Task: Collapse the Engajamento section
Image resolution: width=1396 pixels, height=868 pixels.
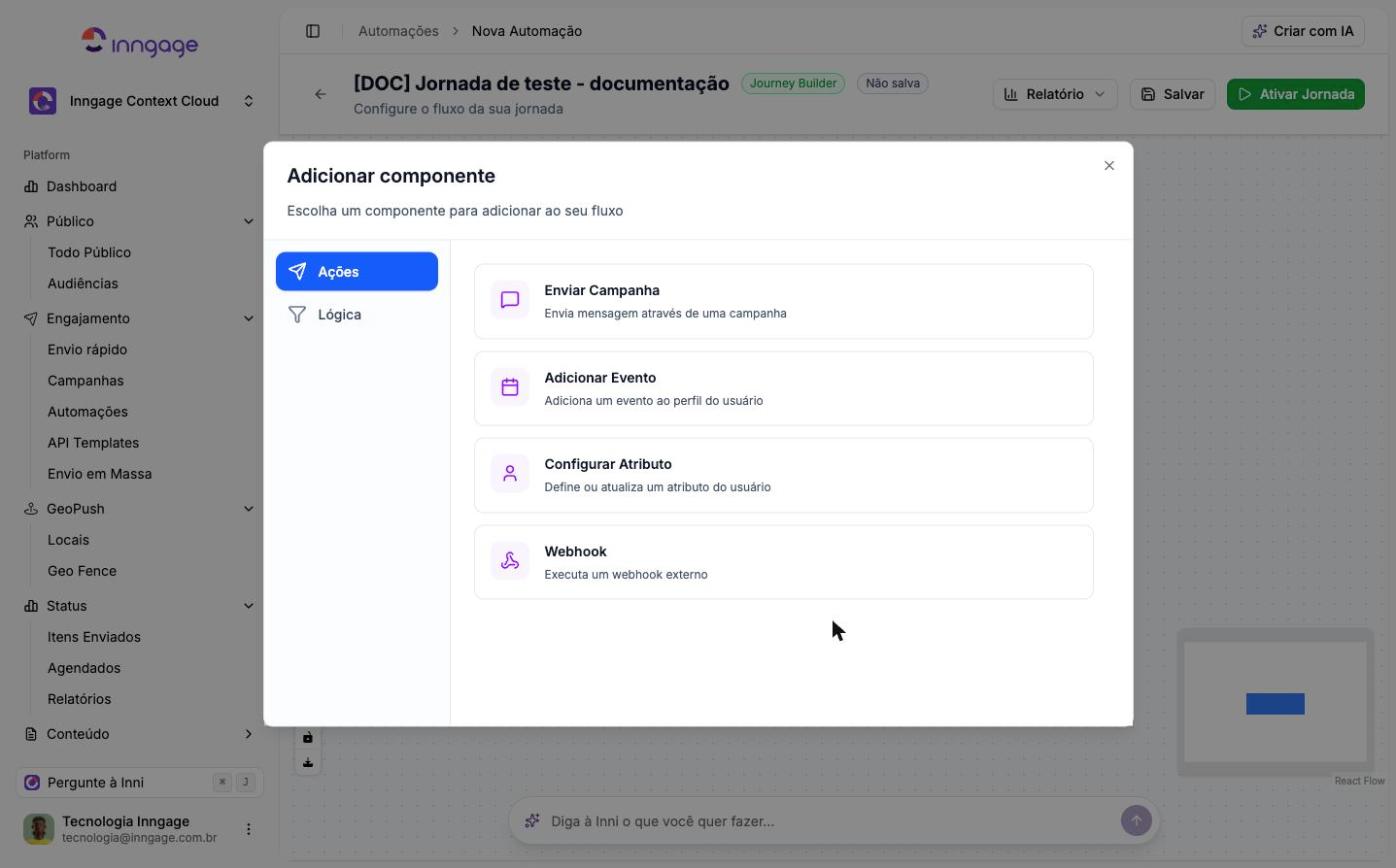Action: [249, 318]
